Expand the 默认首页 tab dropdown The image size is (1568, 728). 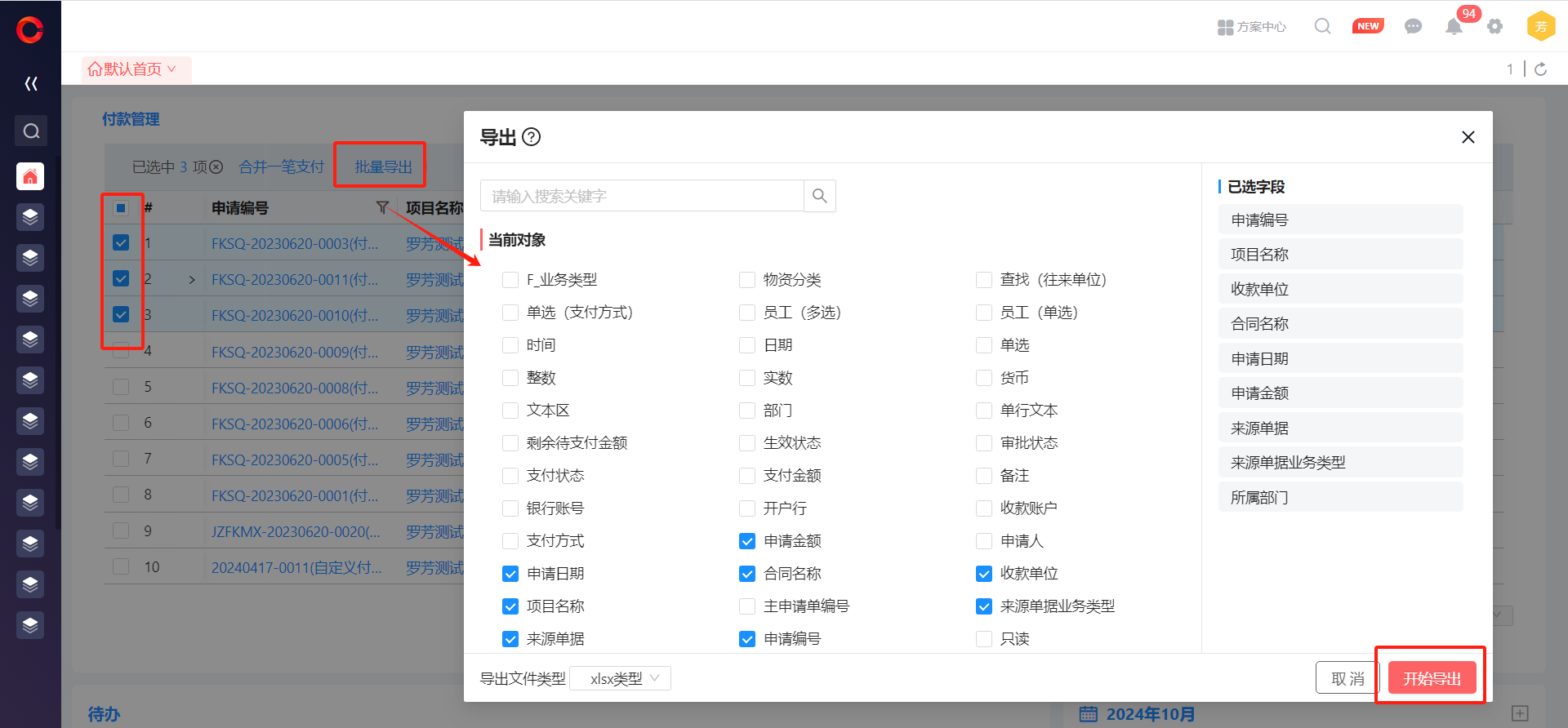point(171,69)
